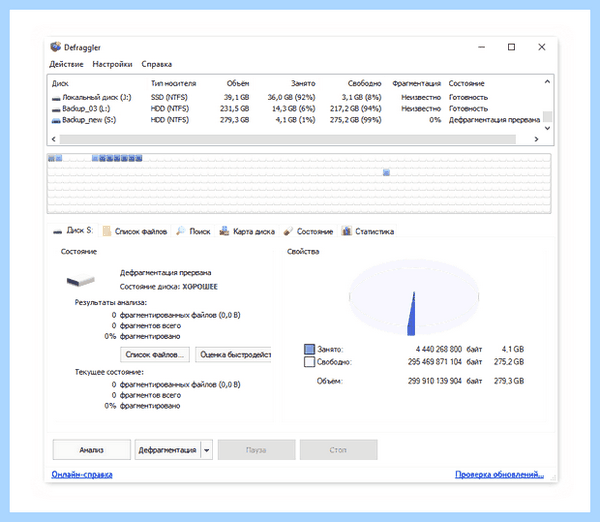Sort by the Объём column header
This screenshot has height=522, width=600.
pyautogui.click(x=238, y=83)
